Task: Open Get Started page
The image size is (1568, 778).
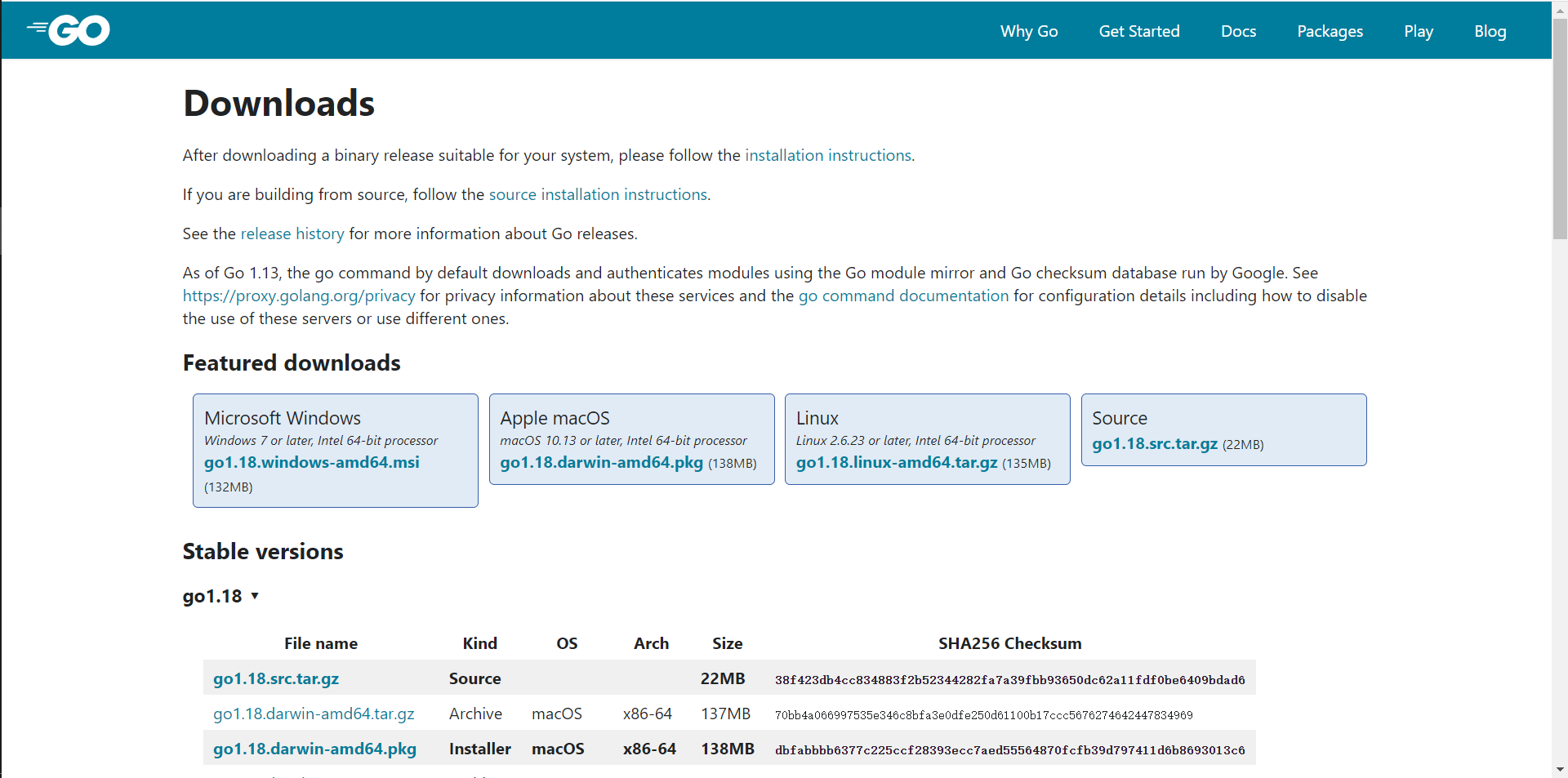Action: coord(1139,31)
